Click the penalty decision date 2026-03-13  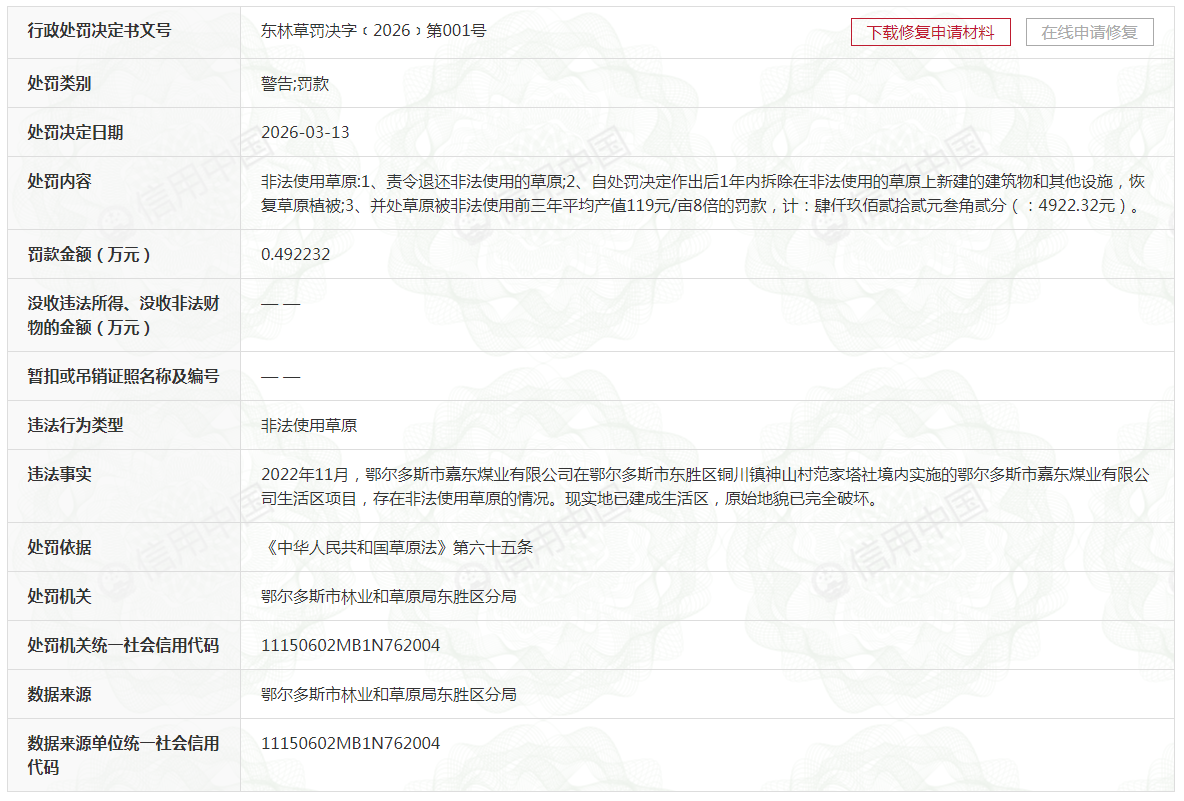tap(305, 133)
